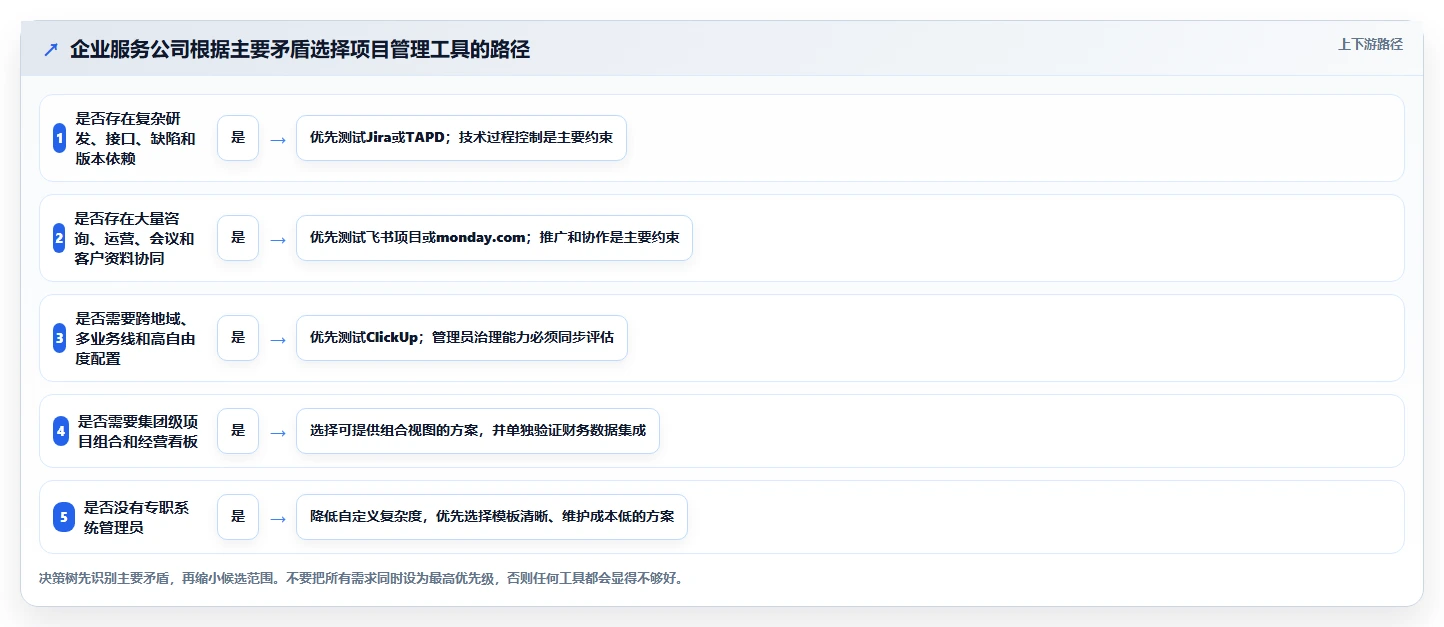Select step number badge 1

tap(59, 138)
